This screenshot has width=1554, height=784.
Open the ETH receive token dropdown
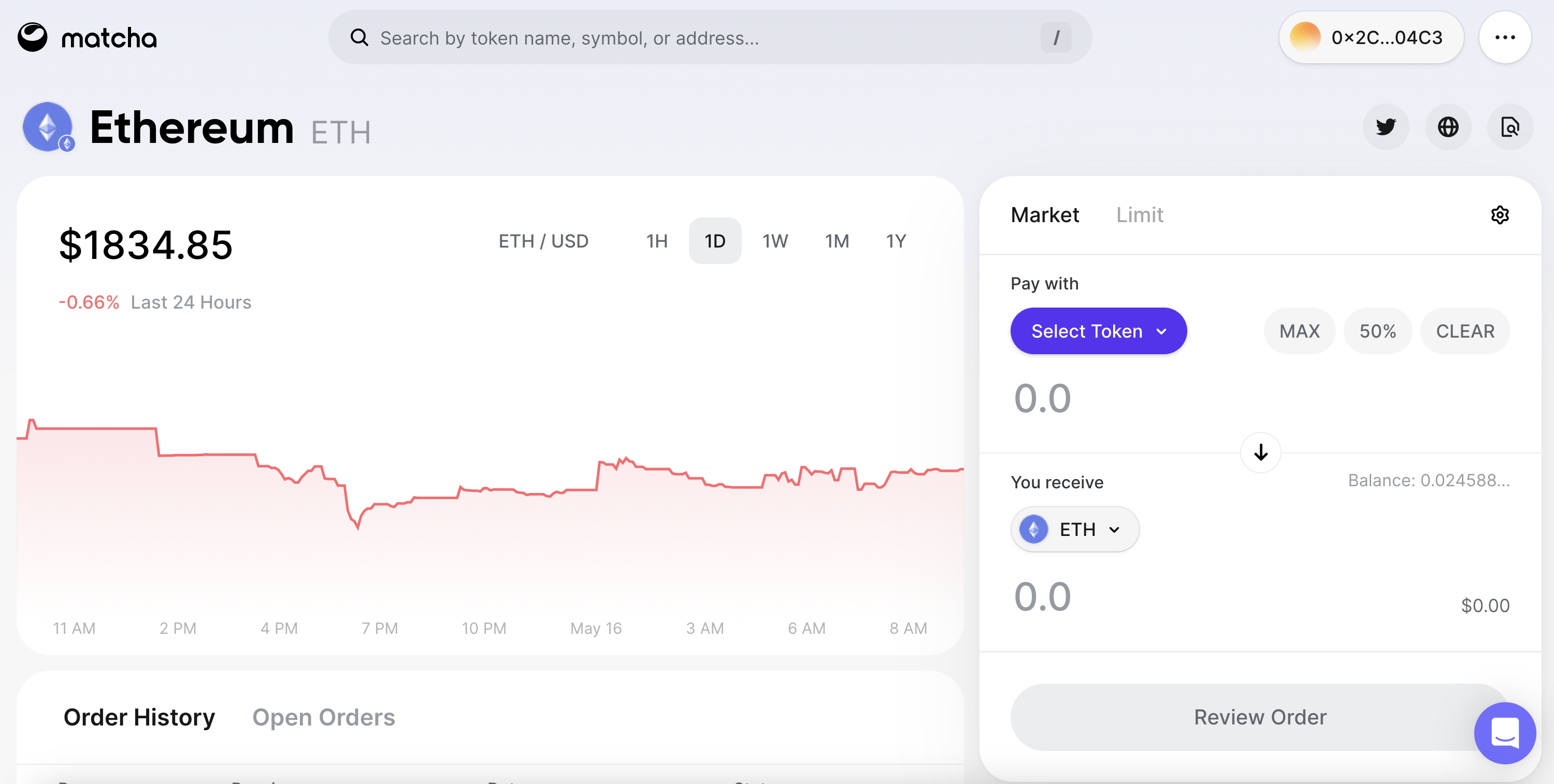click(x=1074, y=530)
